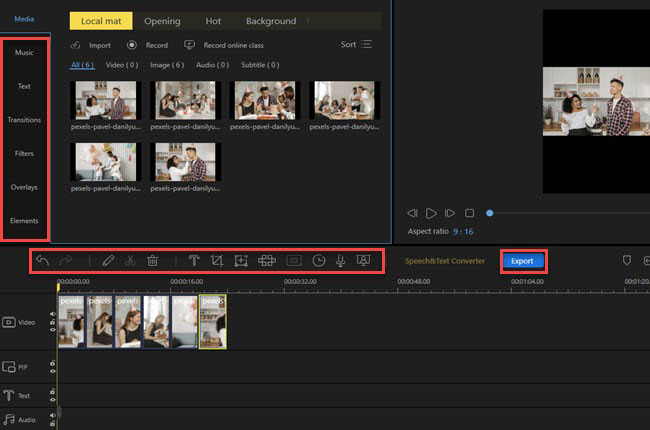Select the first media thumbnail in library
This screenshot has width=650, height=430.
[x=105, y=100]
